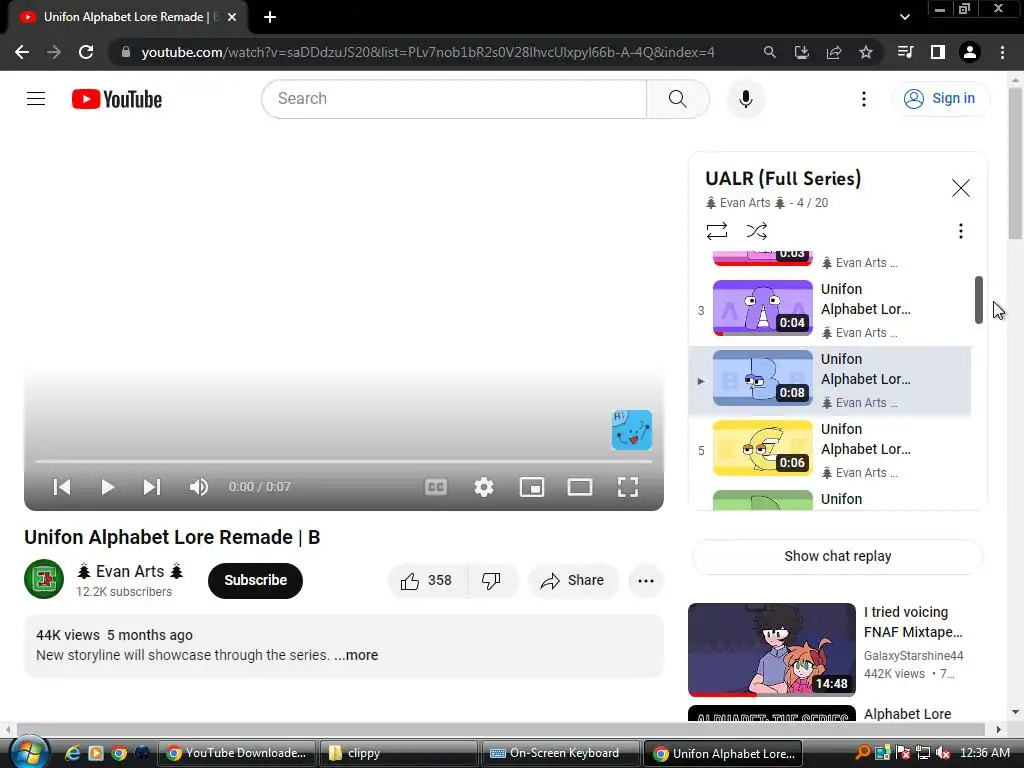Screen dimensions: 1024x768
Task: Open YouTube settings three-dot menu
Action: [x=864, y=99]
